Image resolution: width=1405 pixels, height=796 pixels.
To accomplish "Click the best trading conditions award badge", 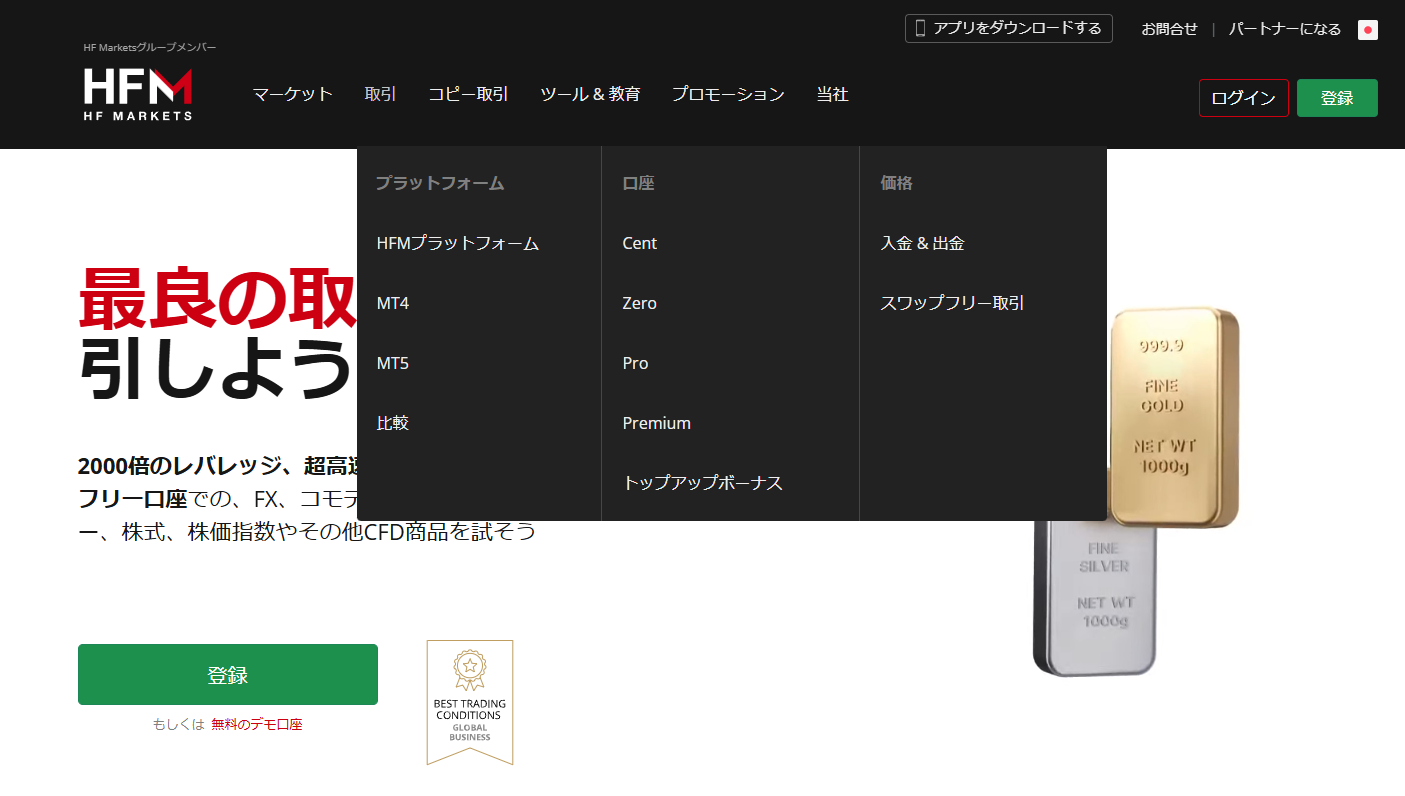I will click(x=470, y=702).
